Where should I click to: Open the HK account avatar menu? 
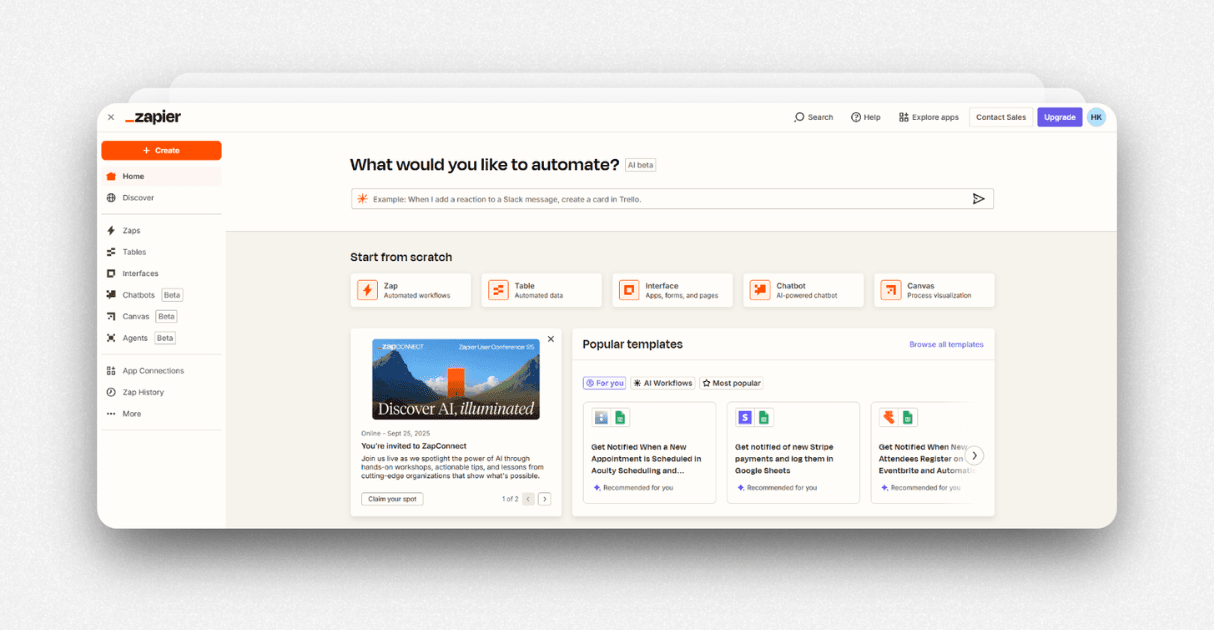[x=1096, y=117]
